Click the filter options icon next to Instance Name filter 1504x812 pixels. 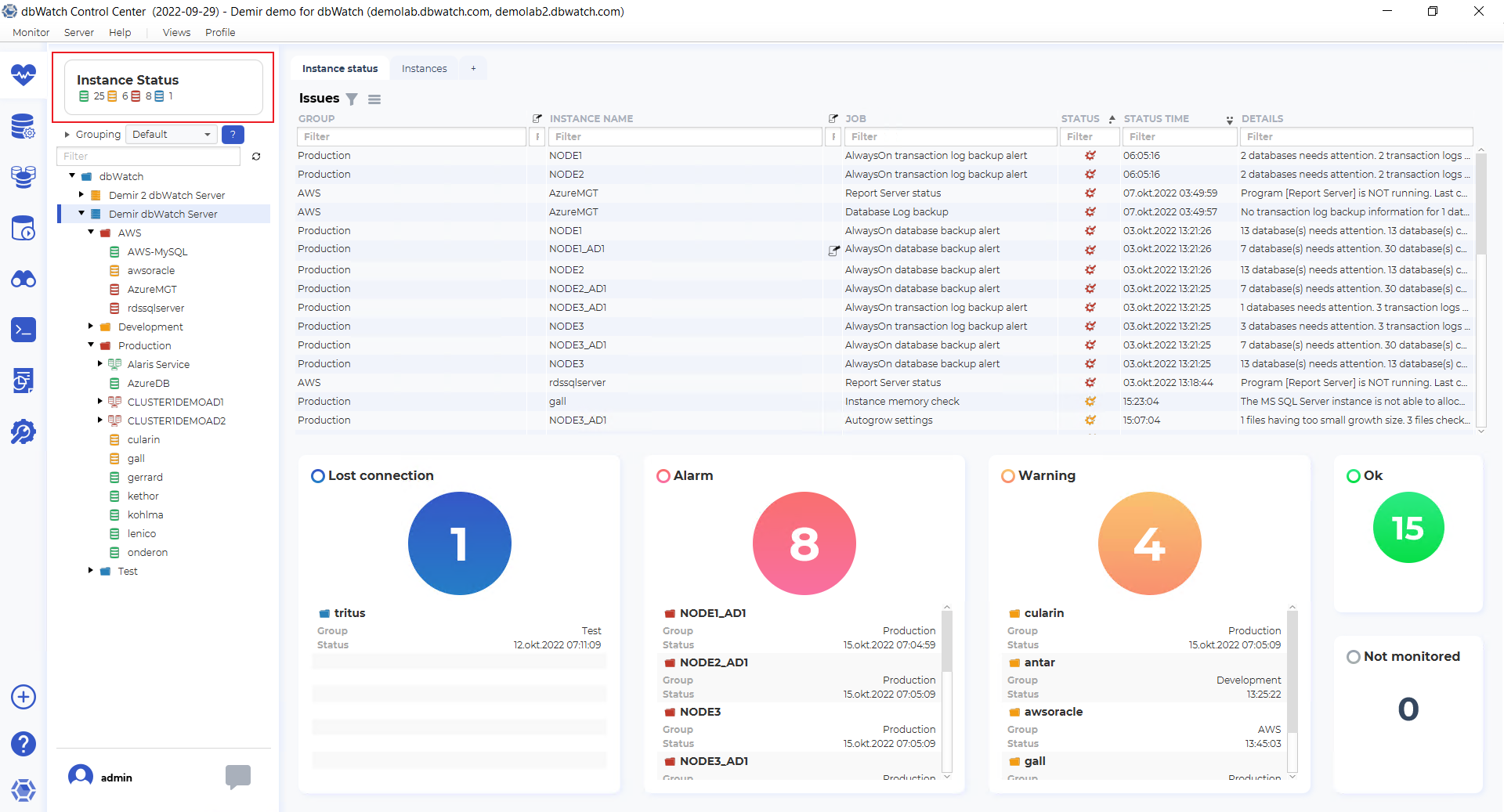[833, 137]
